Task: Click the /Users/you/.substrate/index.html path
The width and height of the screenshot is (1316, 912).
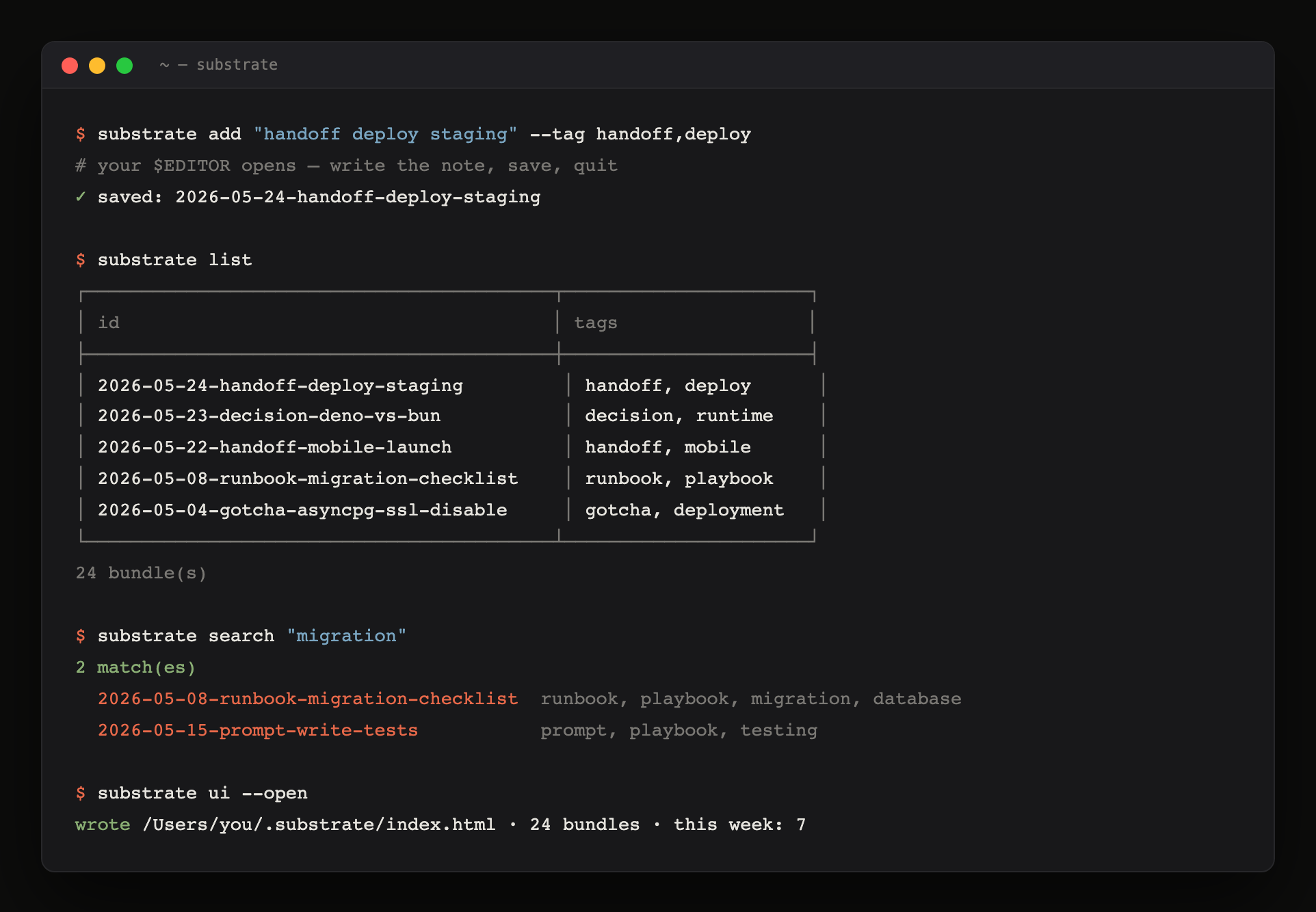Action: pyautogui.click(x=319, y=824)
